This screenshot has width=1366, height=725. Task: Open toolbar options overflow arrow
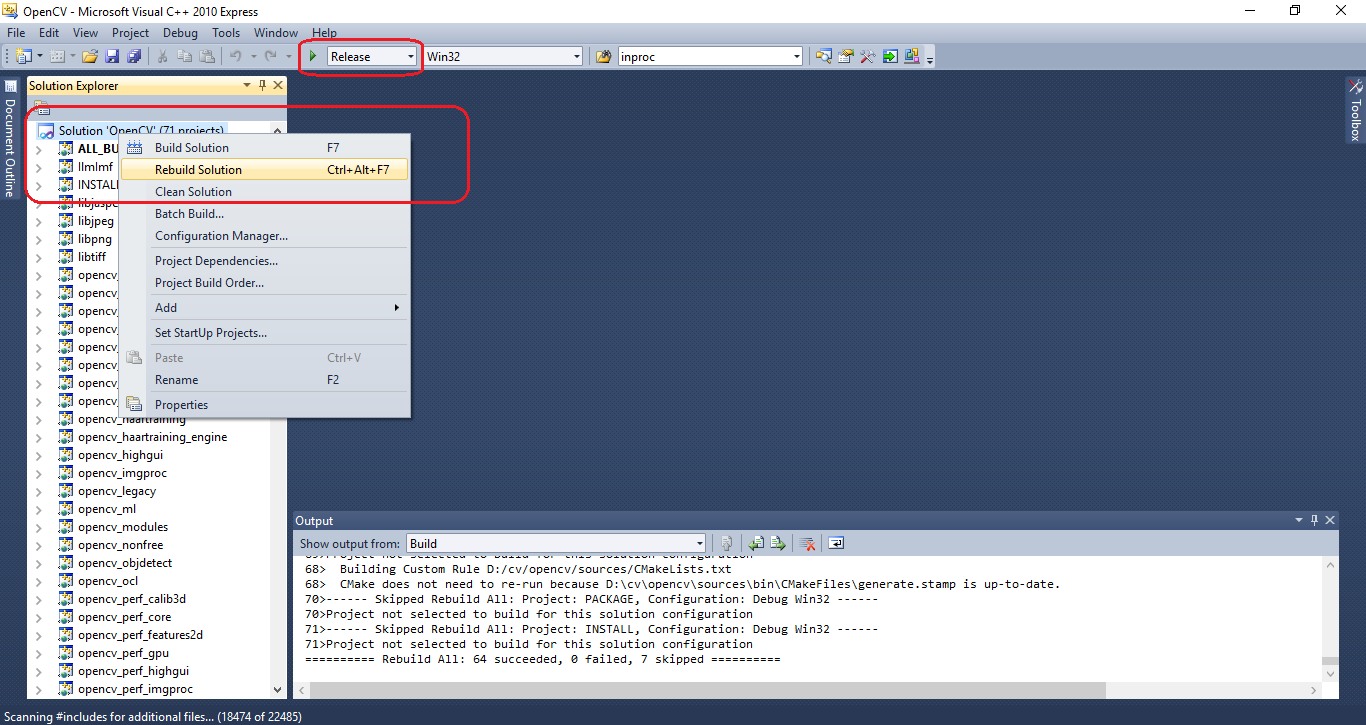pos(930,59)
